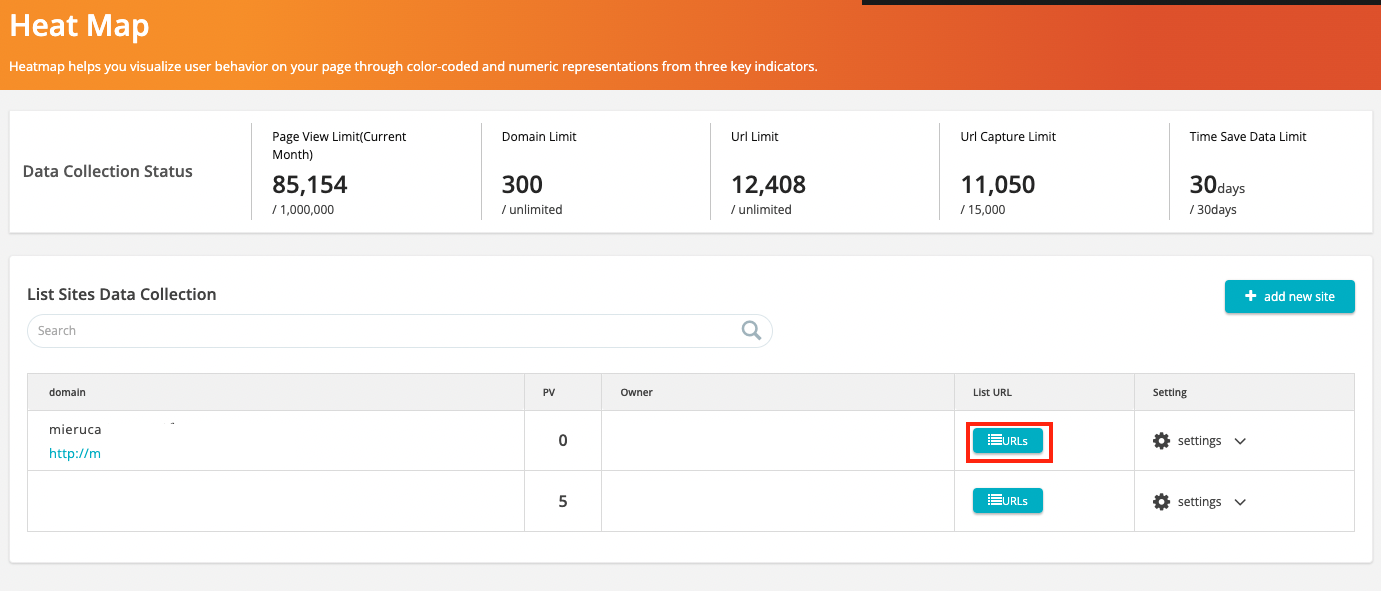Open the http://m domain link
This screenshot has width=1381, height=591.
click(75, 453)
